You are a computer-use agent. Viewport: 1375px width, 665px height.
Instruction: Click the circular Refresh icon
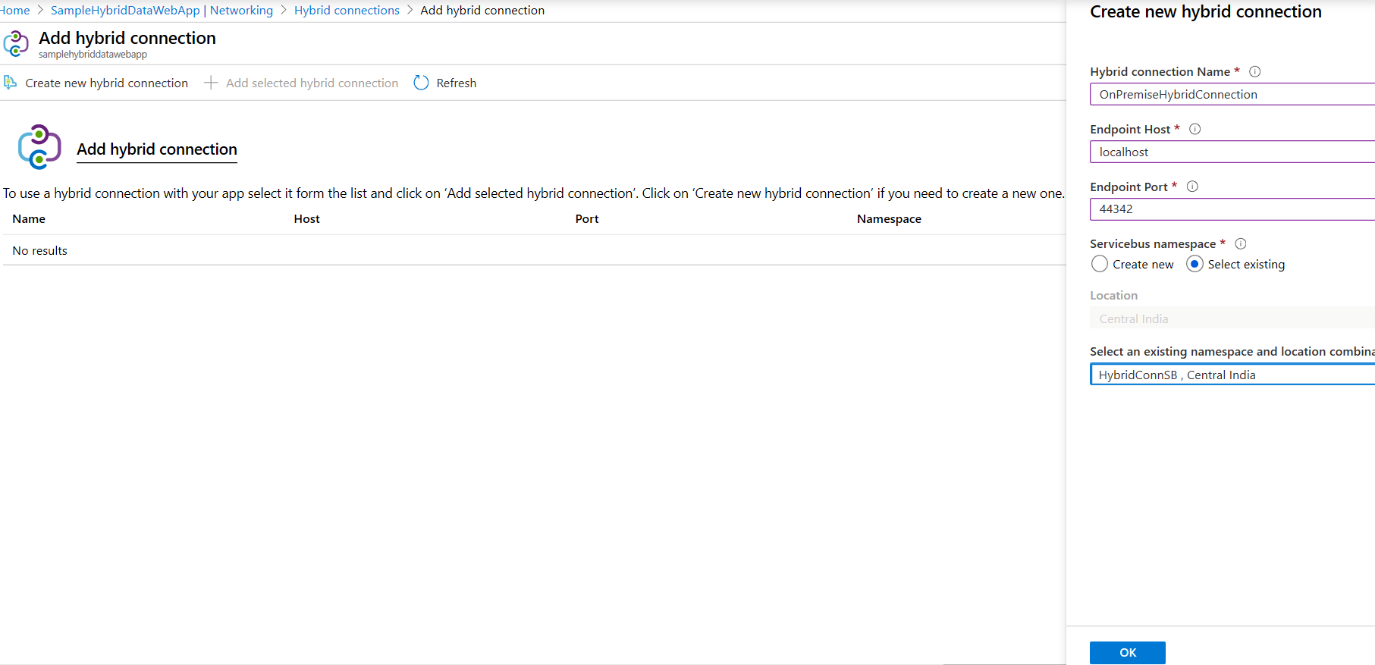421,83
